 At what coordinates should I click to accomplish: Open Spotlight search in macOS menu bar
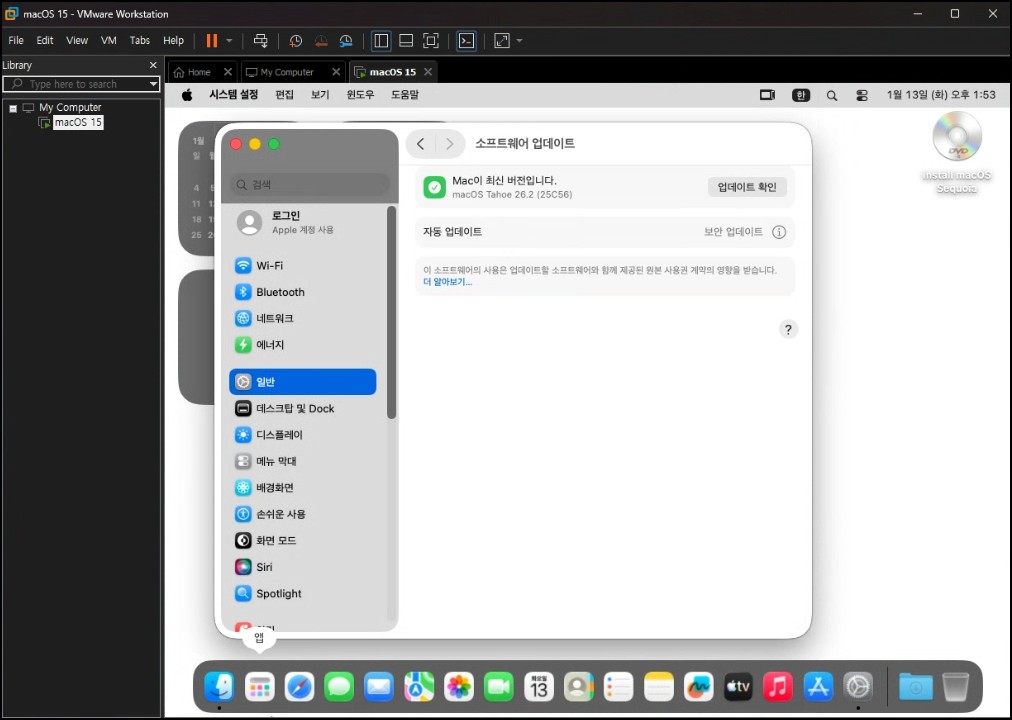pyautogui.click(x=832, y=95)
